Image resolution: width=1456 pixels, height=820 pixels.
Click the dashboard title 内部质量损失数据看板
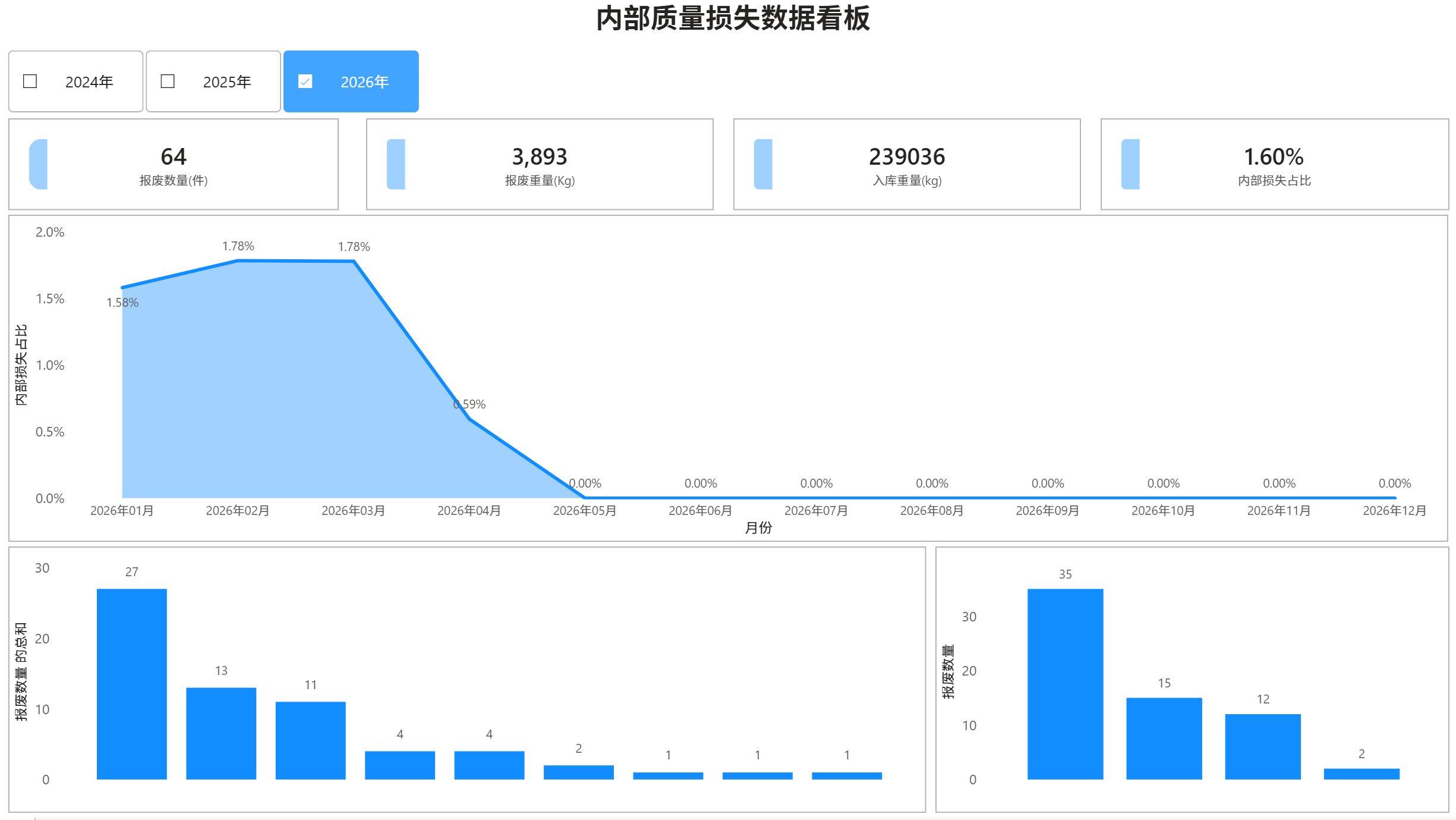(733, 18)
